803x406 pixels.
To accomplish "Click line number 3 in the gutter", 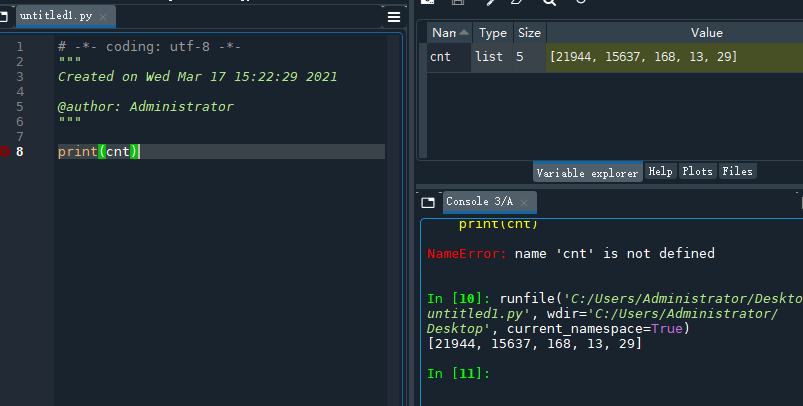I will tap(19, 77).
